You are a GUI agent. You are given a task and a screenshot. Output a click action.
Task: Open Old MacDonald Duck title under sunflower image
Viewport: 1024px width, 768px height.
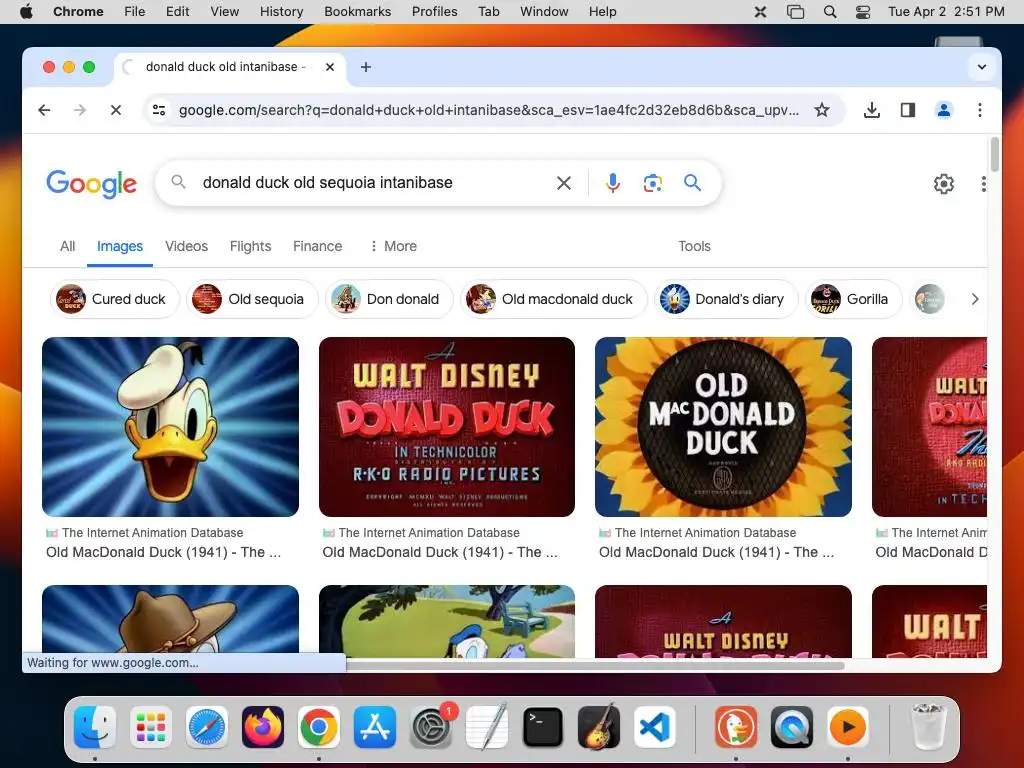tap(716, 552)
